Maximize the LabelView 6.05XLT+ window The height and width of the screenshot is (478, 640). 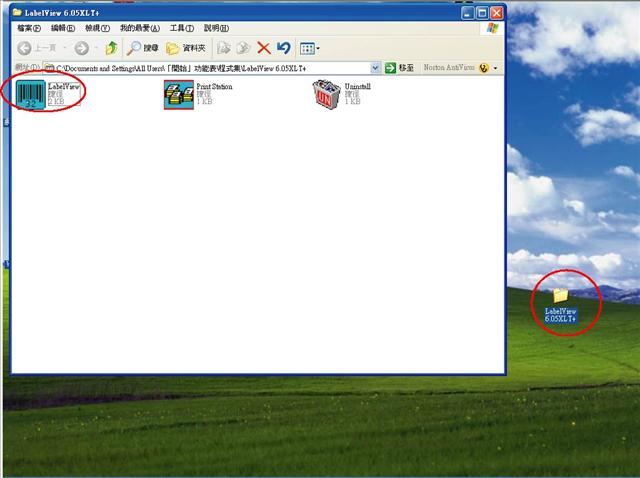482,13
